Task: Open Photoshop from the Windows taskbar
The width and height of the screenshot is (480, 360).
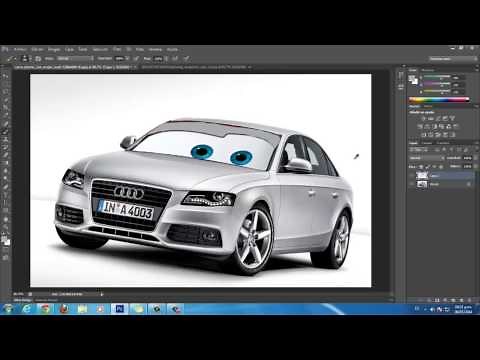Action: 119,309
